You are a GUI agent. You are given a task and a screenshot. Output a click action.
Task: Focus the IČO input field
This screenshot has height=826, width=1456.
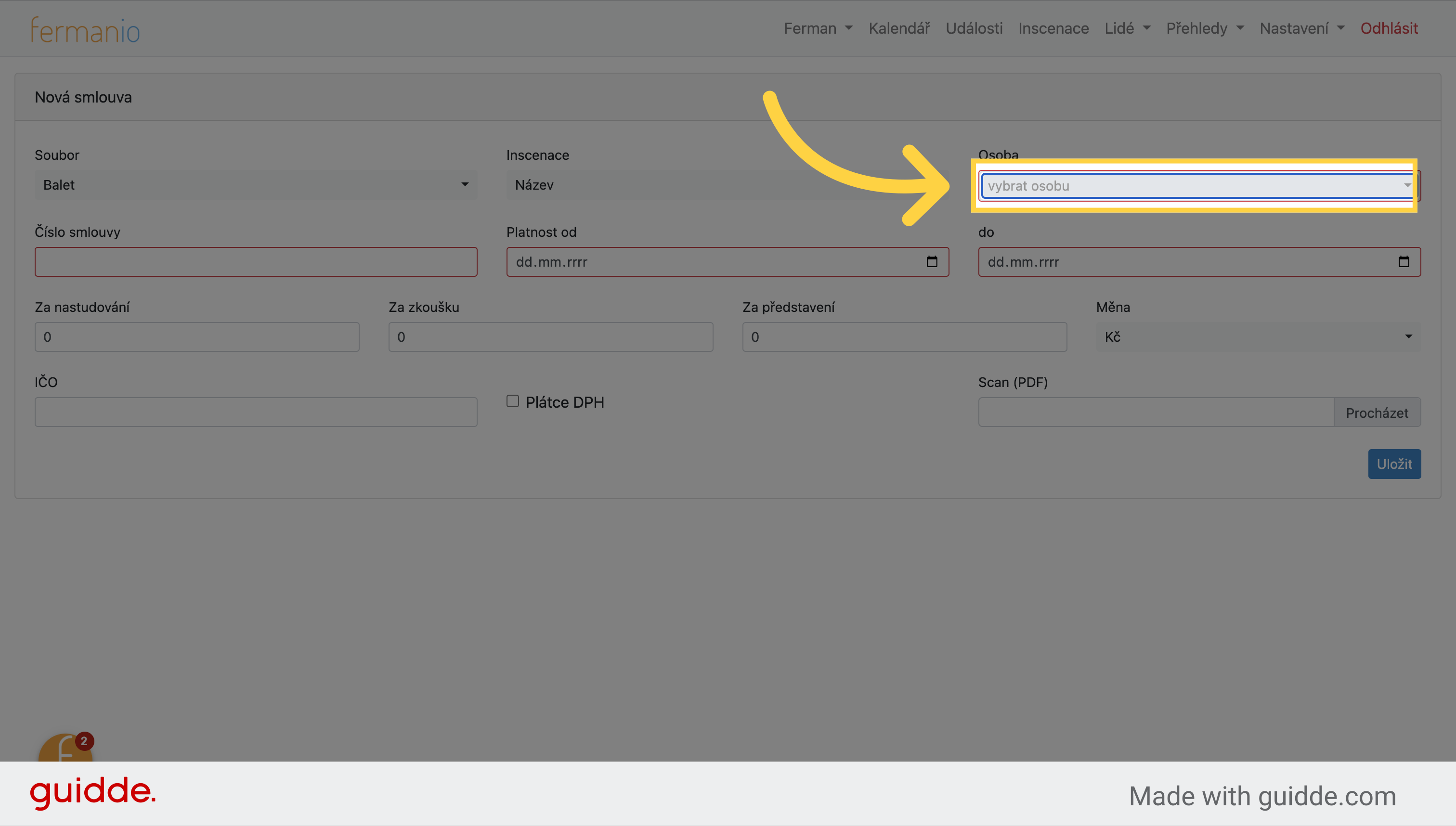click(x=256, y=412)
